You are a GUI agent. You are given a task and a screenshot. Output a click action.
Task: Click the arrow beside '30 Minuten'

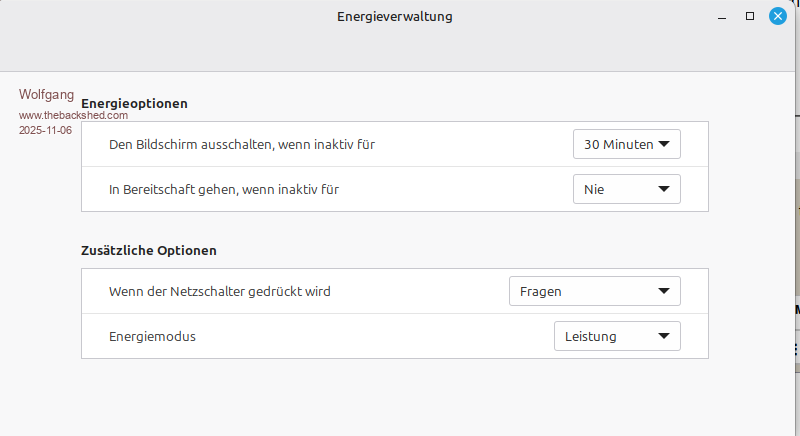[x=663, y=144]
